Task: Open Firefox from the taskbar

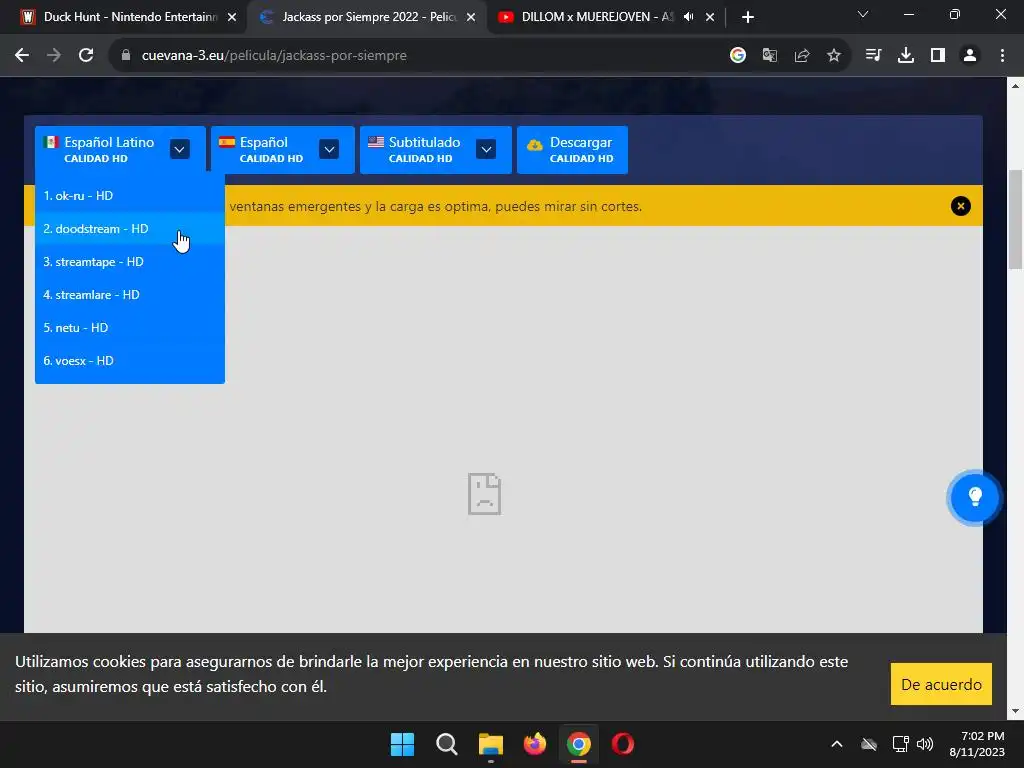Action: [535, 744]
